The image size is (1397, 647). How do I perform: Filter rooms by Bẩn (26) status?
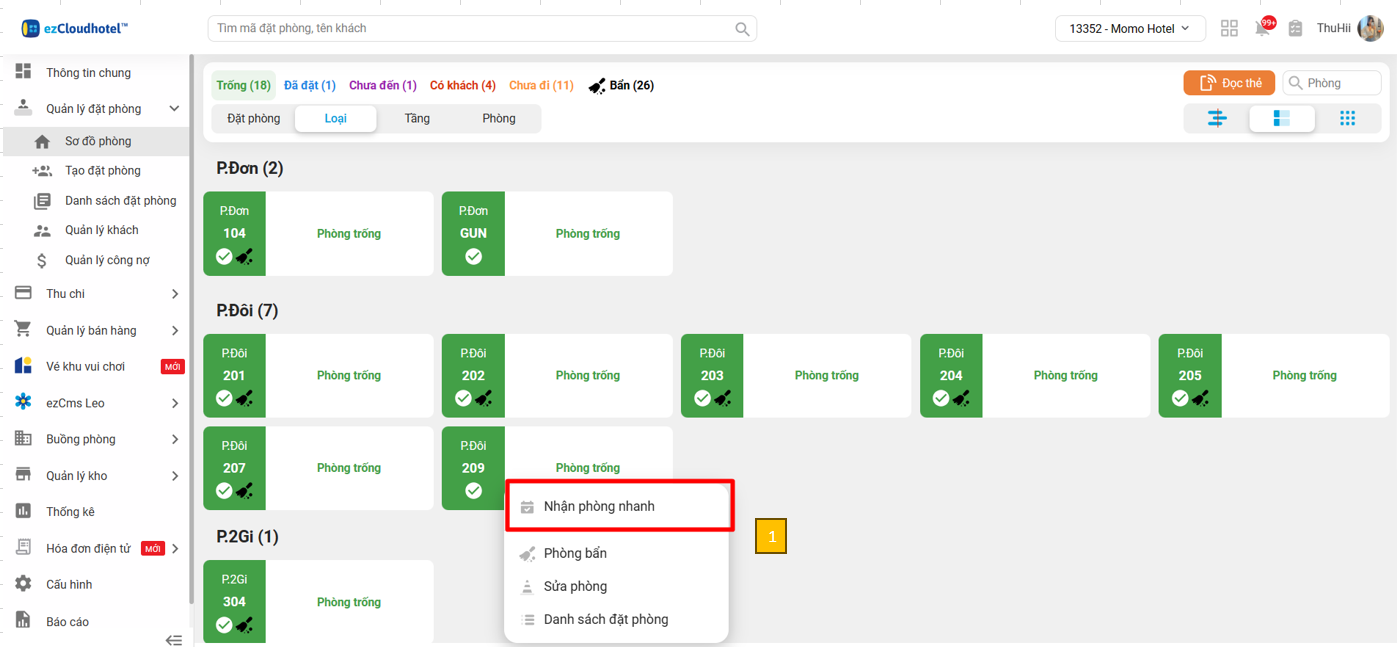click(621, 85)
